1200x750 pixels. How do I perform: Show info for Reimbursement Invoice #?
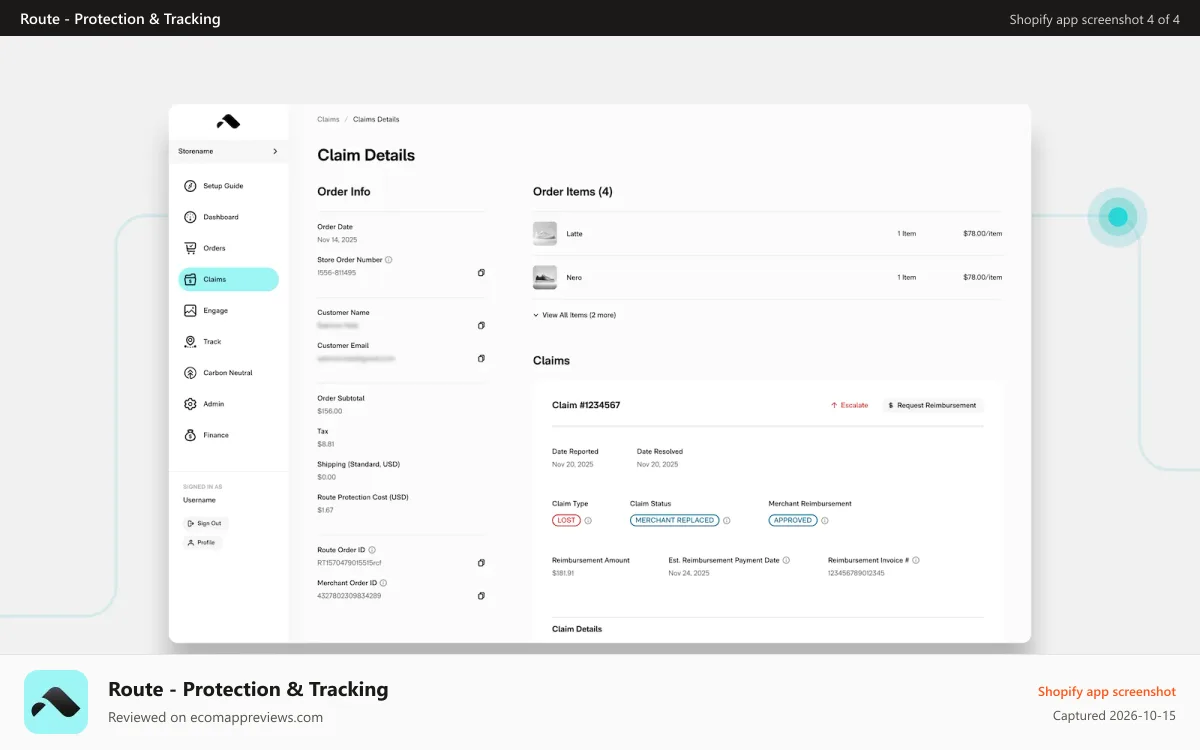coord(916,560)
